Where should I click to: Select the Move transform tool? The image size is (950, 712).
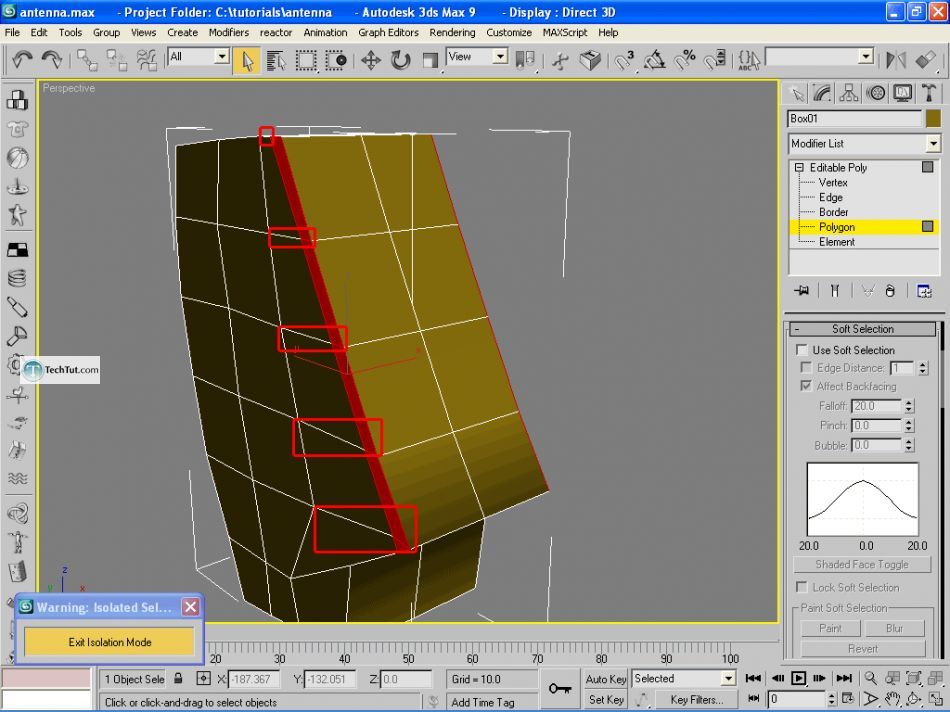(370, 61)
